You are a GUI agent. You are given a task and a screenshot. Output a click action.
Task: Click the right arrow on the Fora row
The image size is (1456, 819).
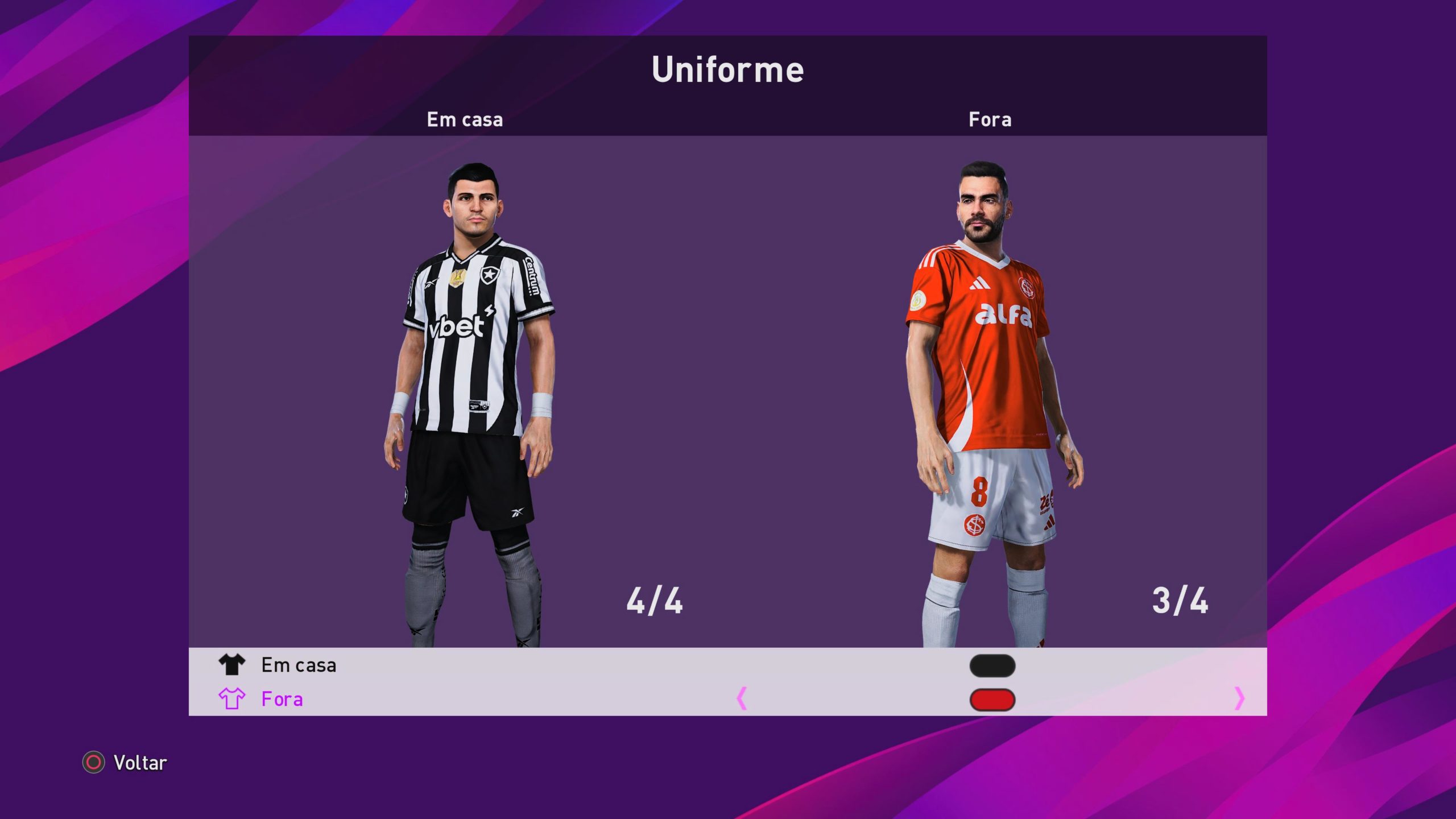pos(1239,698)
